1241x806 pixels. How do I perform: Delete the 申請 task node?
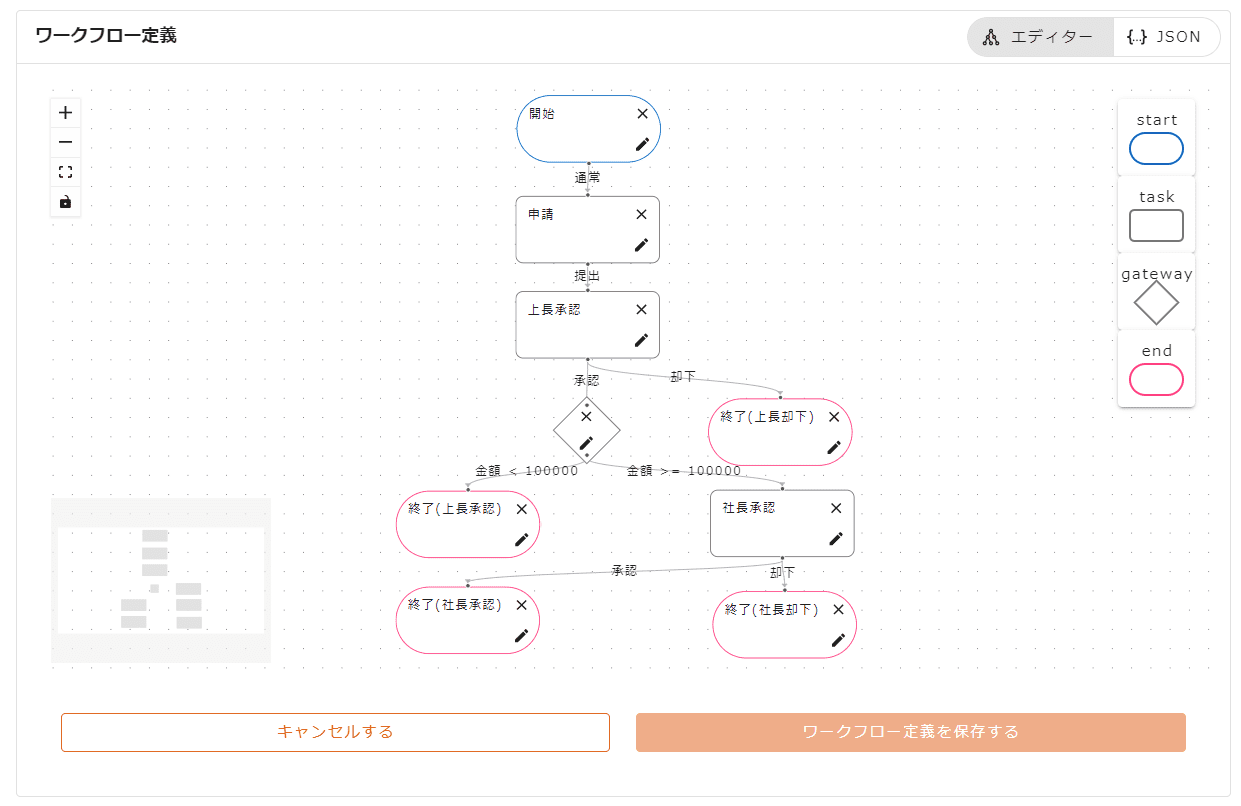[x=642, y=214]
